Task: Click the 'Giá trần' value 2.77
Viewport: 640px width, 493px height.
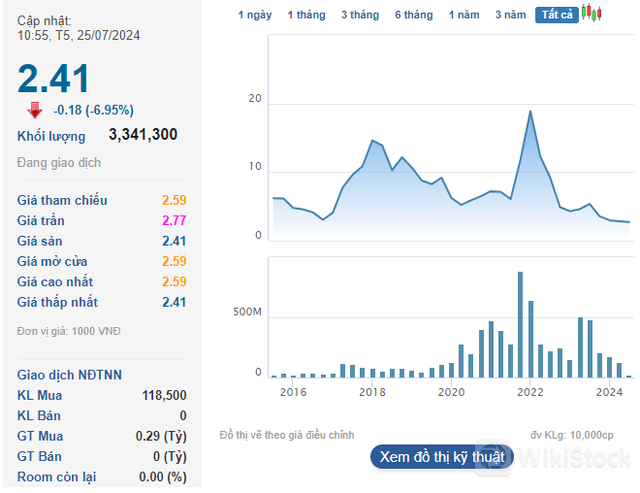Action: (173, 220)
